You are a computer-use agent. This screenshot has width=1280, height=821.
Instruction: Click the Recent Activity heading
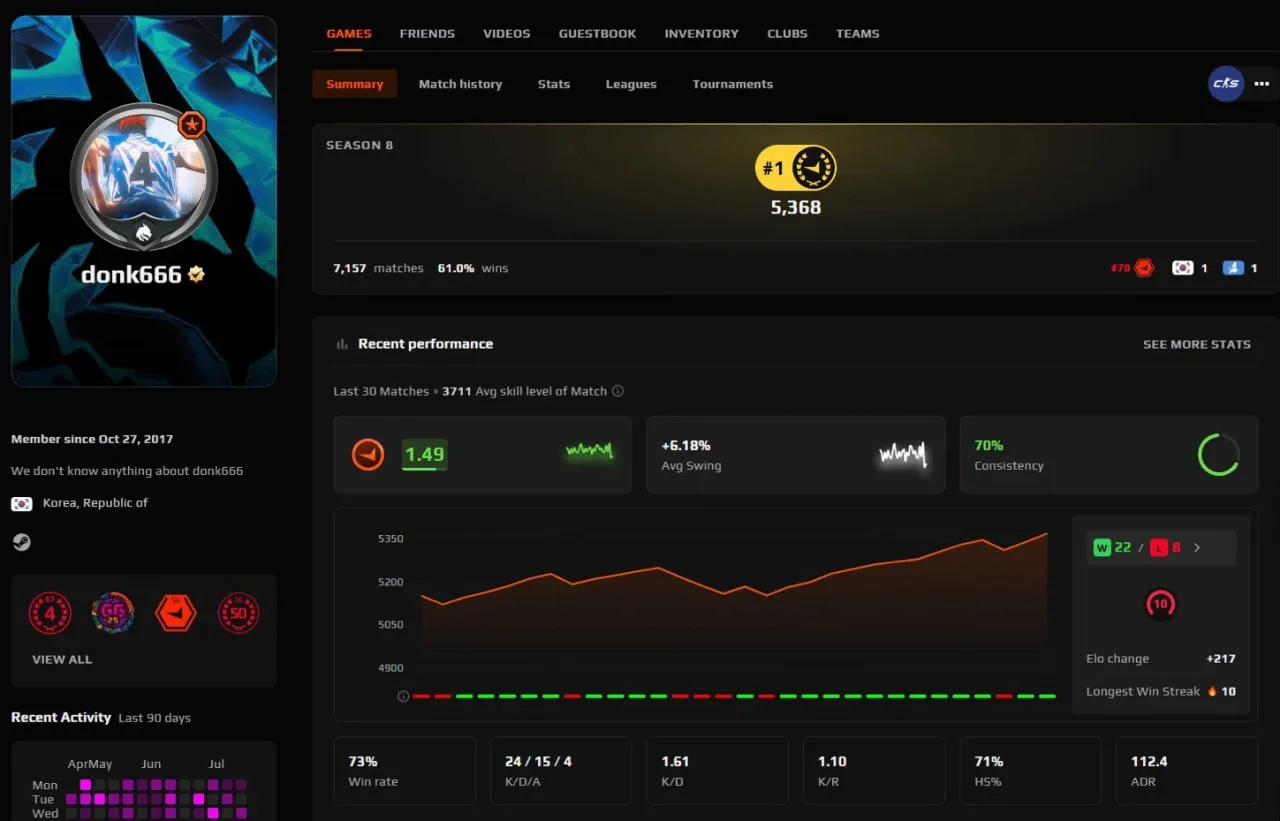(x=61, y=717)
